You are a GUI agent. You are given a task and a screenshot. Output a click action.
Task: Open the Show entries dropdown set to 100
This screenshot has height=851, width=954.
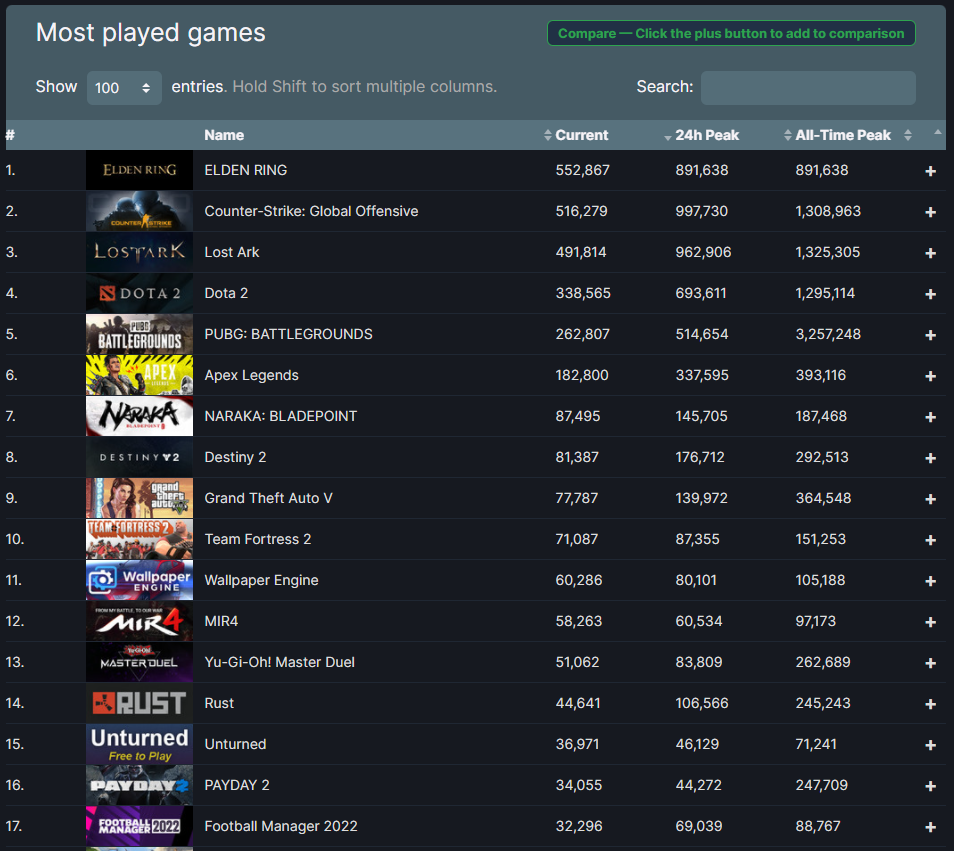[124, 88]
